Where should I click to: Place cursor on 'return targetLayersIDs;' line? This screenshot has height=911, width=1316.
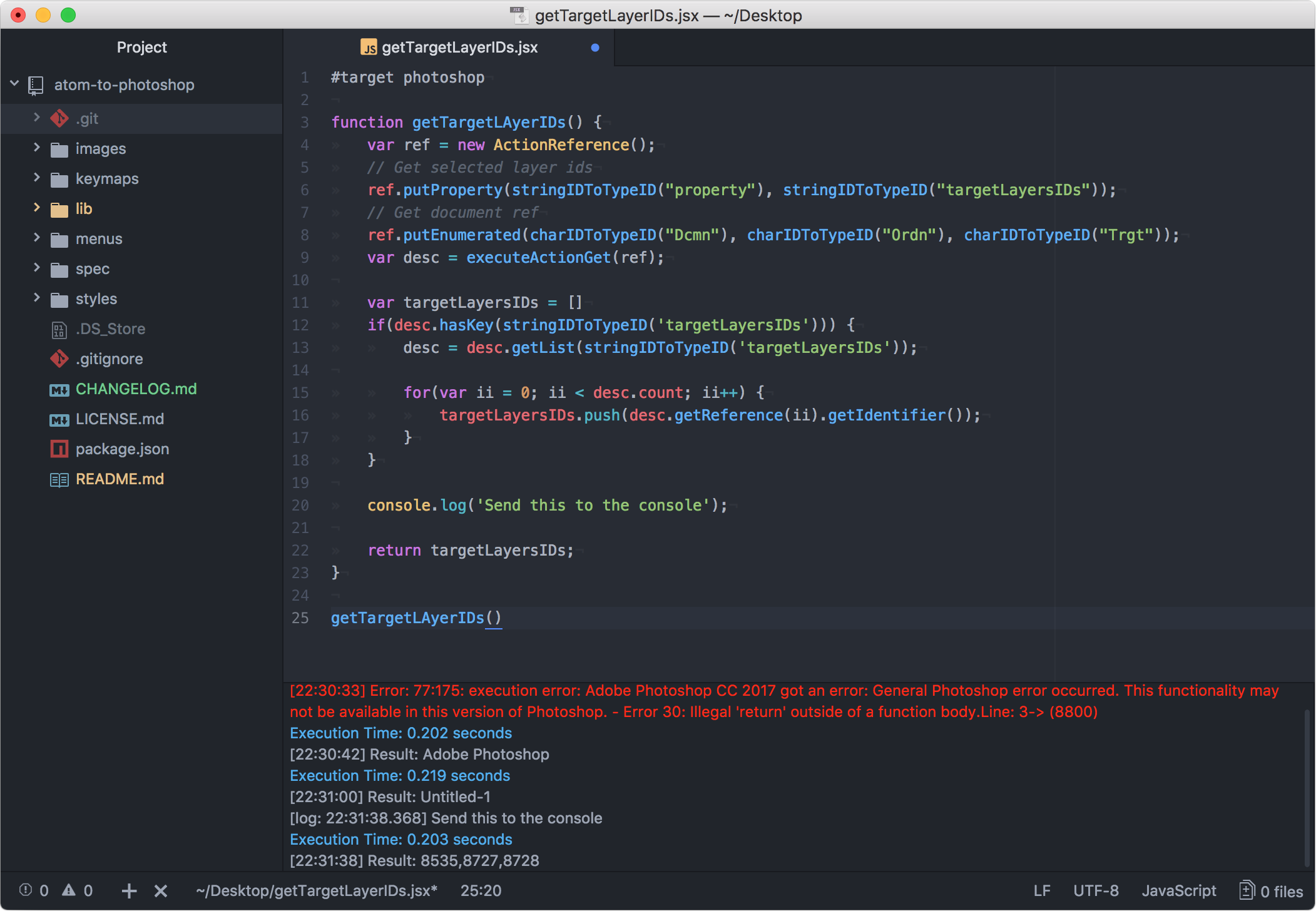(x=471, y=551)
